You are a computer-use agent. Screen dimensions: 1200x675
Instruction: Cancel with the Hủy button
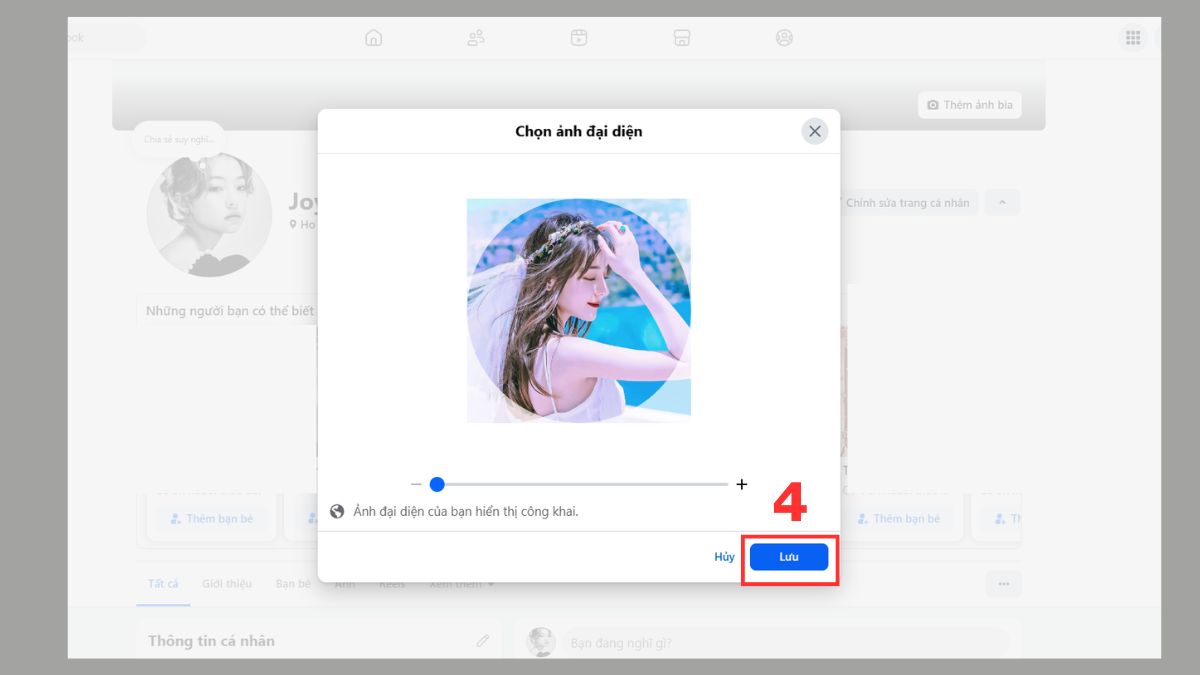(x=724, y=557)
